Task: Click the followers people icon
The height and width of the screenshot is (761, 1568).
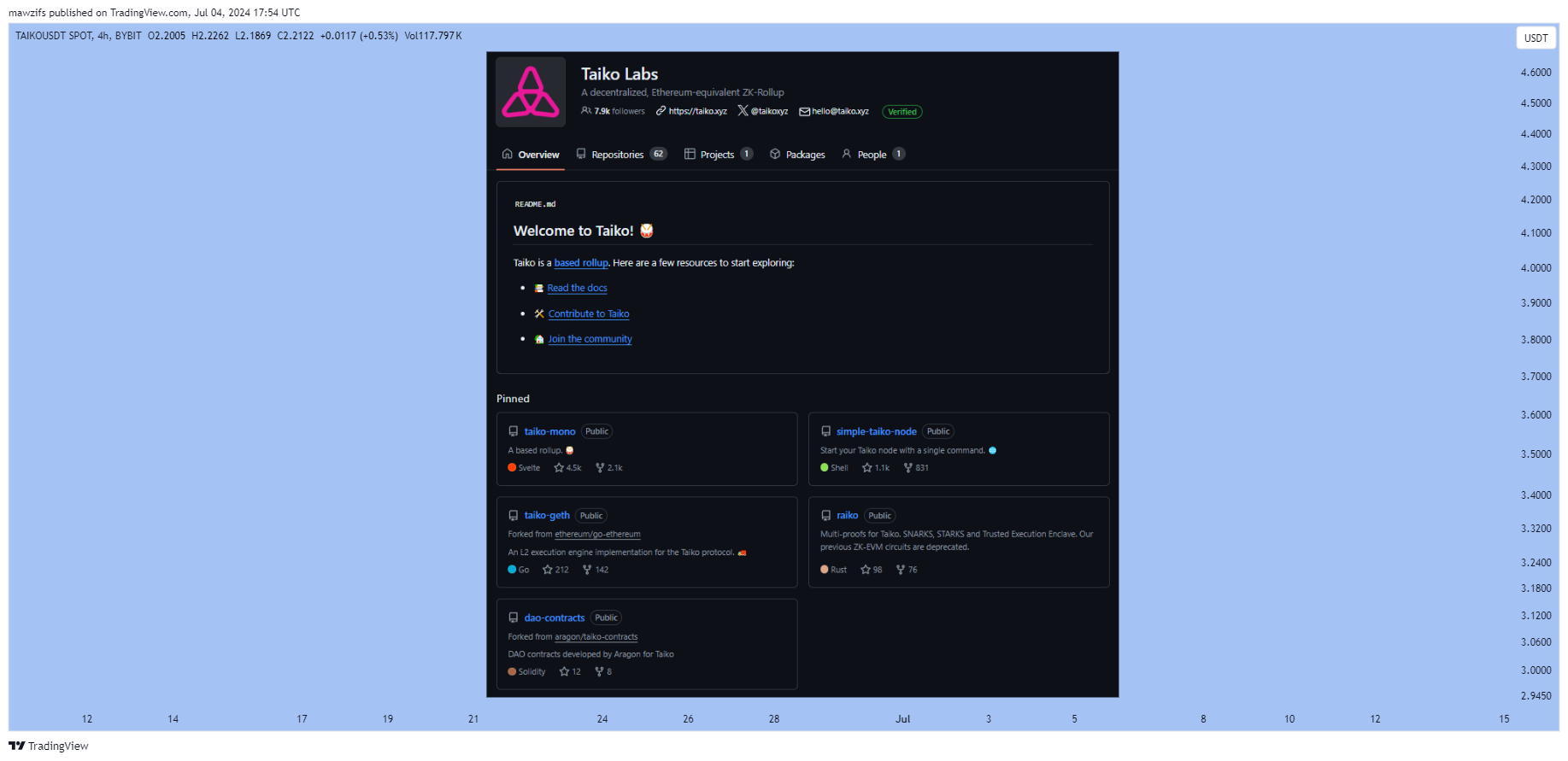Action: coord(586,111)
